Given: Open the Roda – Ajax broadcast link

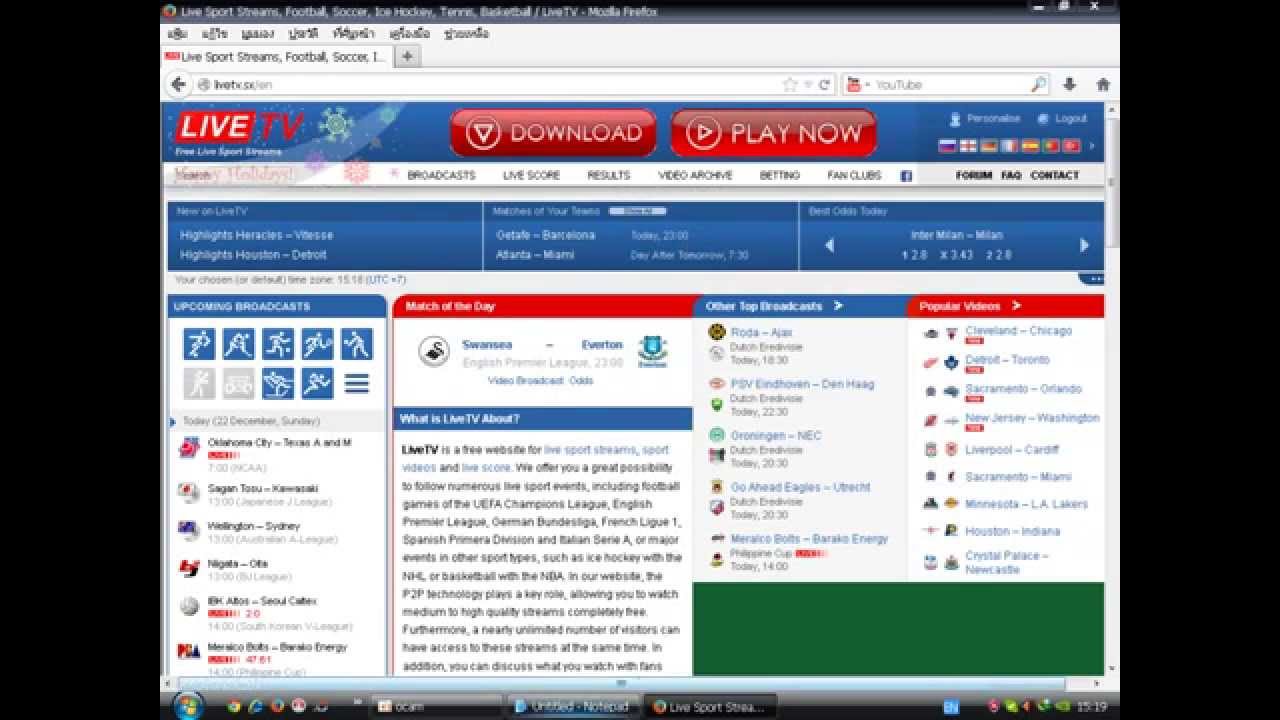Looking at the screenshot, I should coord(761,332).
